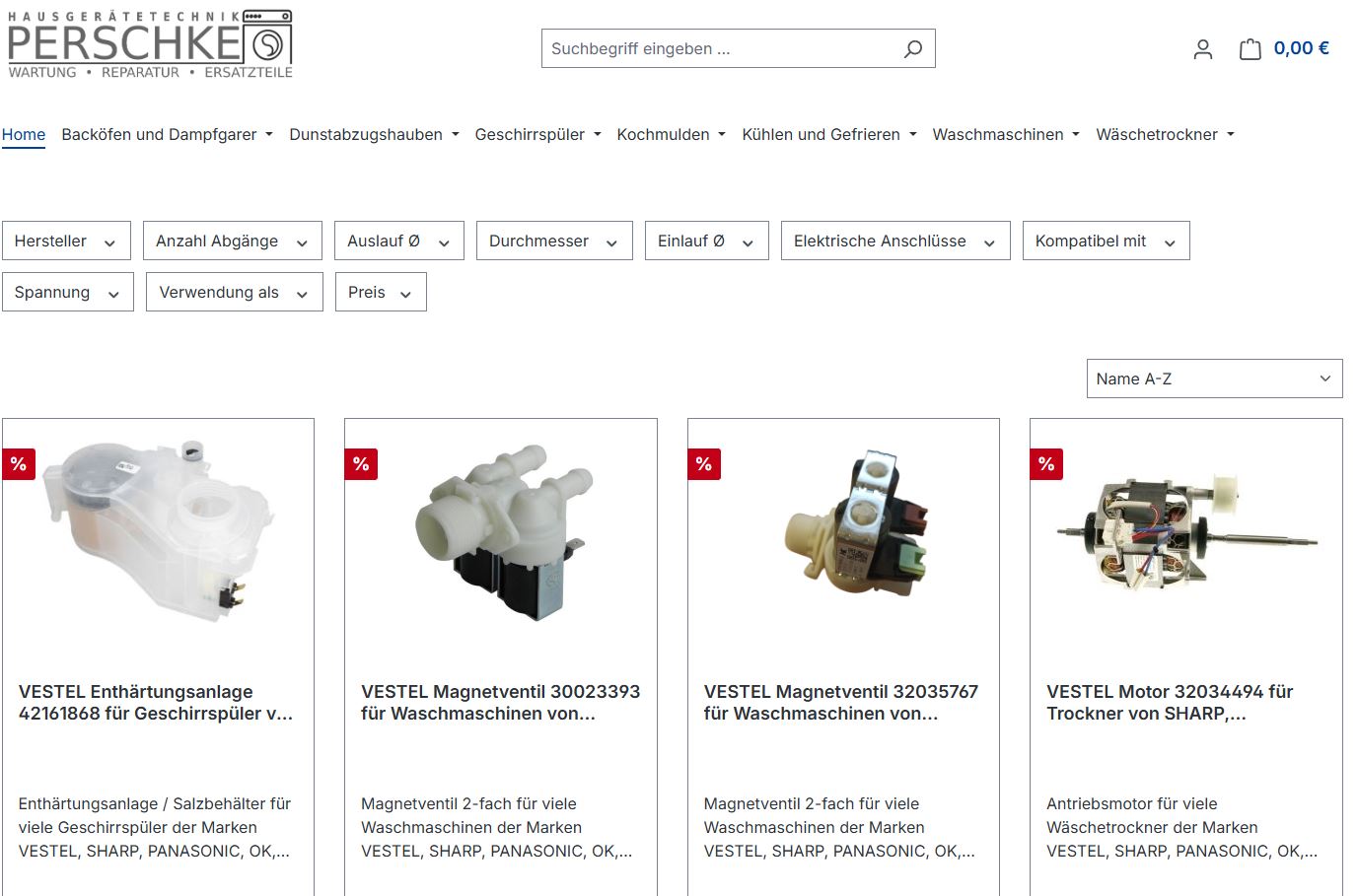Screen dimensions: 1358x896
Task: Open the Elektrische Anschlüsse filter
Action: tap(894, 241)
